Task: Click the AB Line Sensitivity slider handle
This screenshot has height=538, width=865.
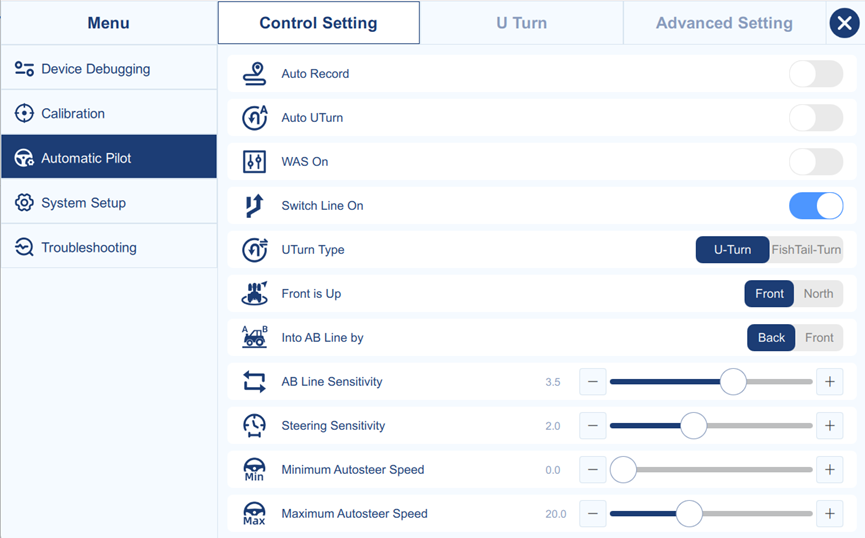Action: [733, 381]
